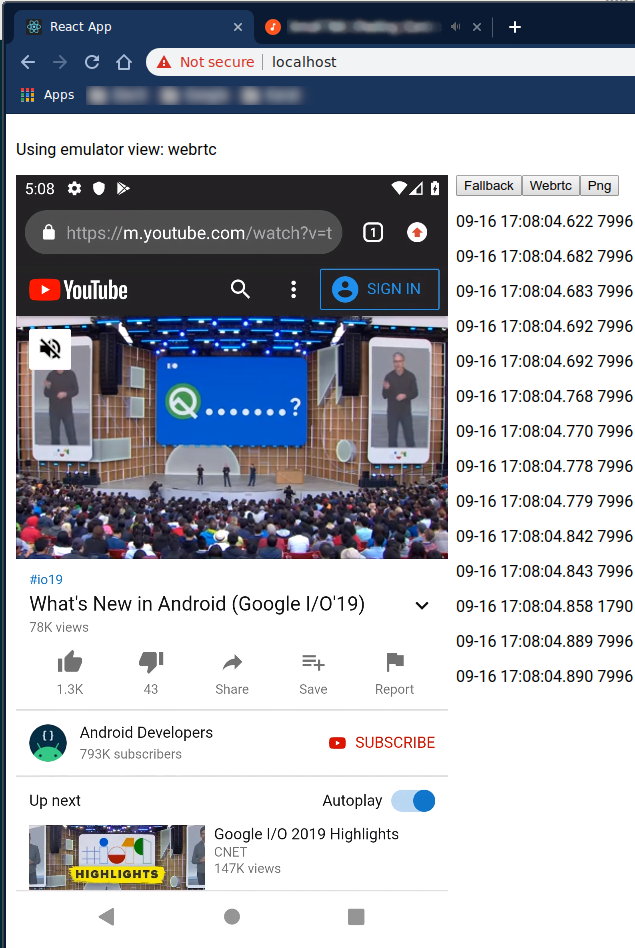Select the Png view button
The height and width of the screenshot is (948, 635).
point(599,186)
